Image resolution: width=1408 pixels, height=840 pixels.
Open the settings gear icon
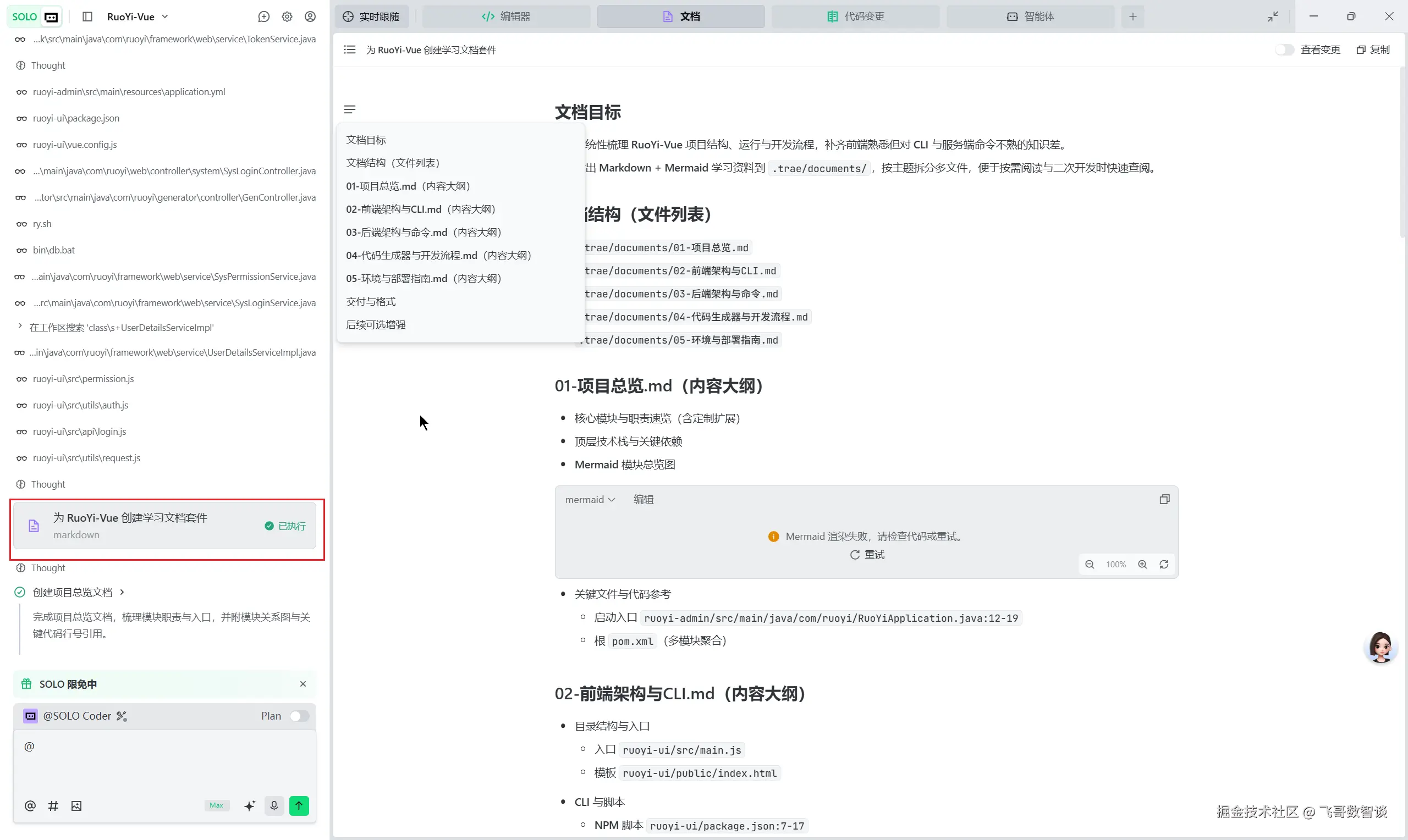(x=287, y=16)
